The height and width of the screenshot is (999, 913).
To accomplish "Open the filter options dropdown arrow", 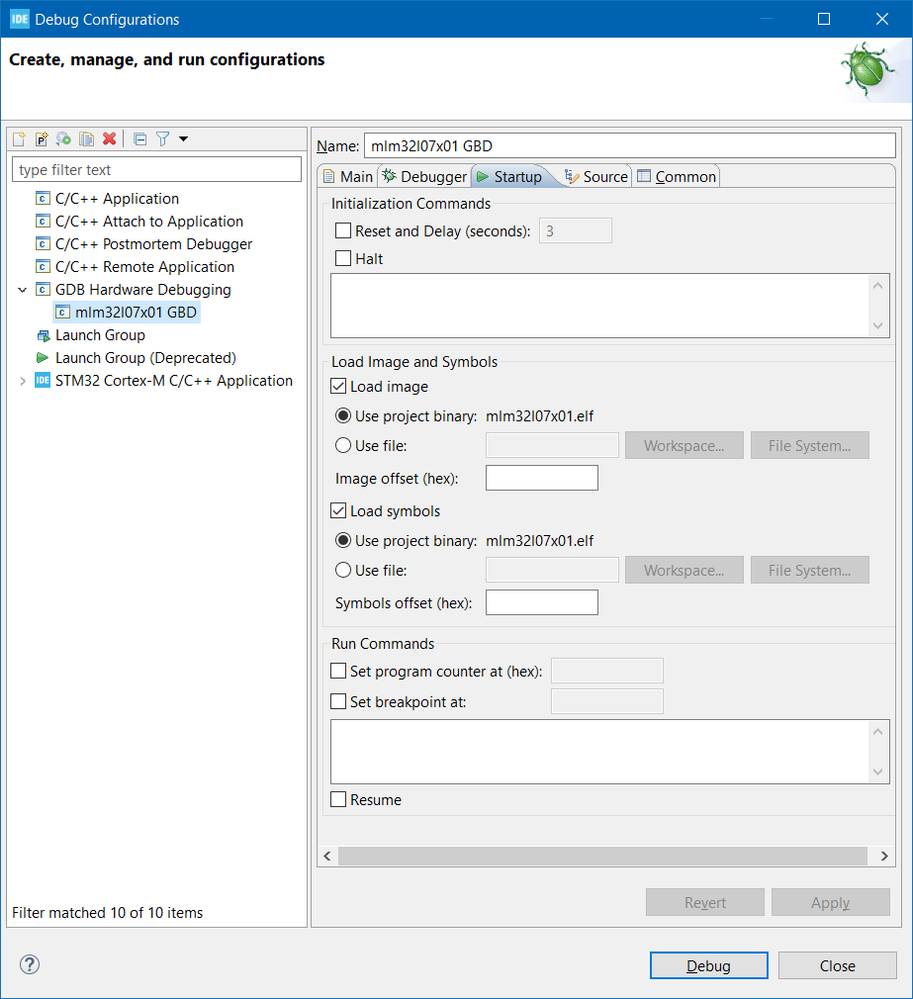I will point(183,138).
